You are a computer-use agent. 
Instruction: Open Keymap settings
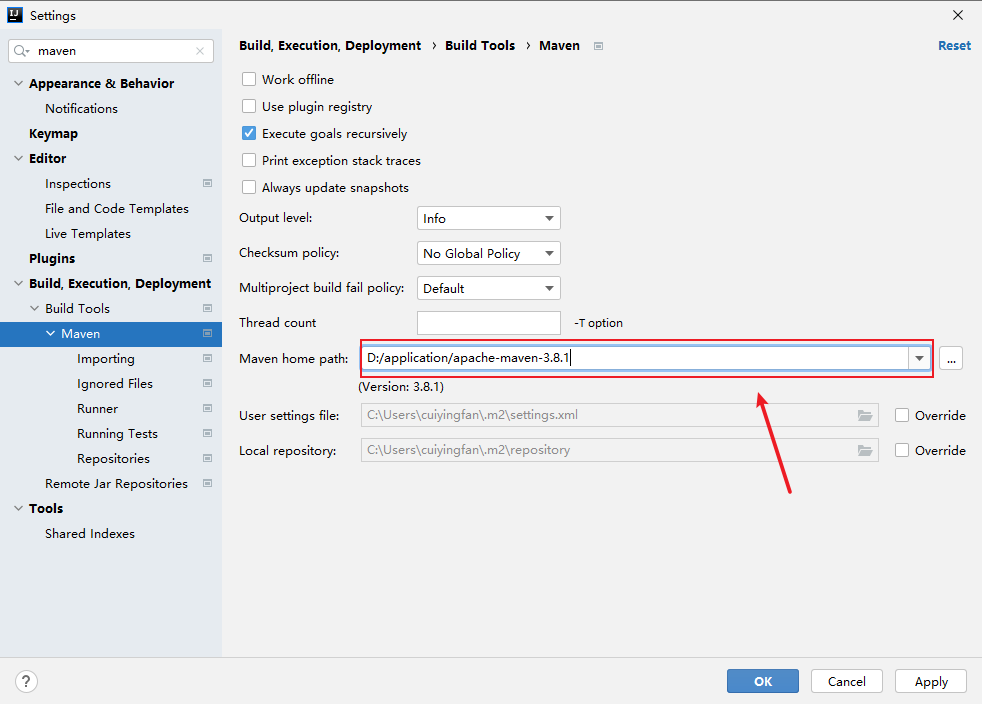click(53, 133)
